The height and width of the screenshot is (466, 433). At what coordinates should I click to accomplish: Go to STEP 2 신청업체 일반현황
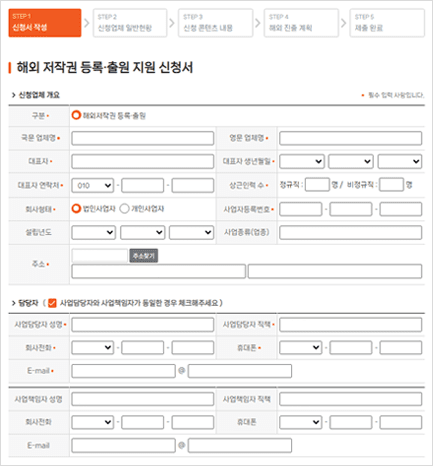click(x=130, y=23)
